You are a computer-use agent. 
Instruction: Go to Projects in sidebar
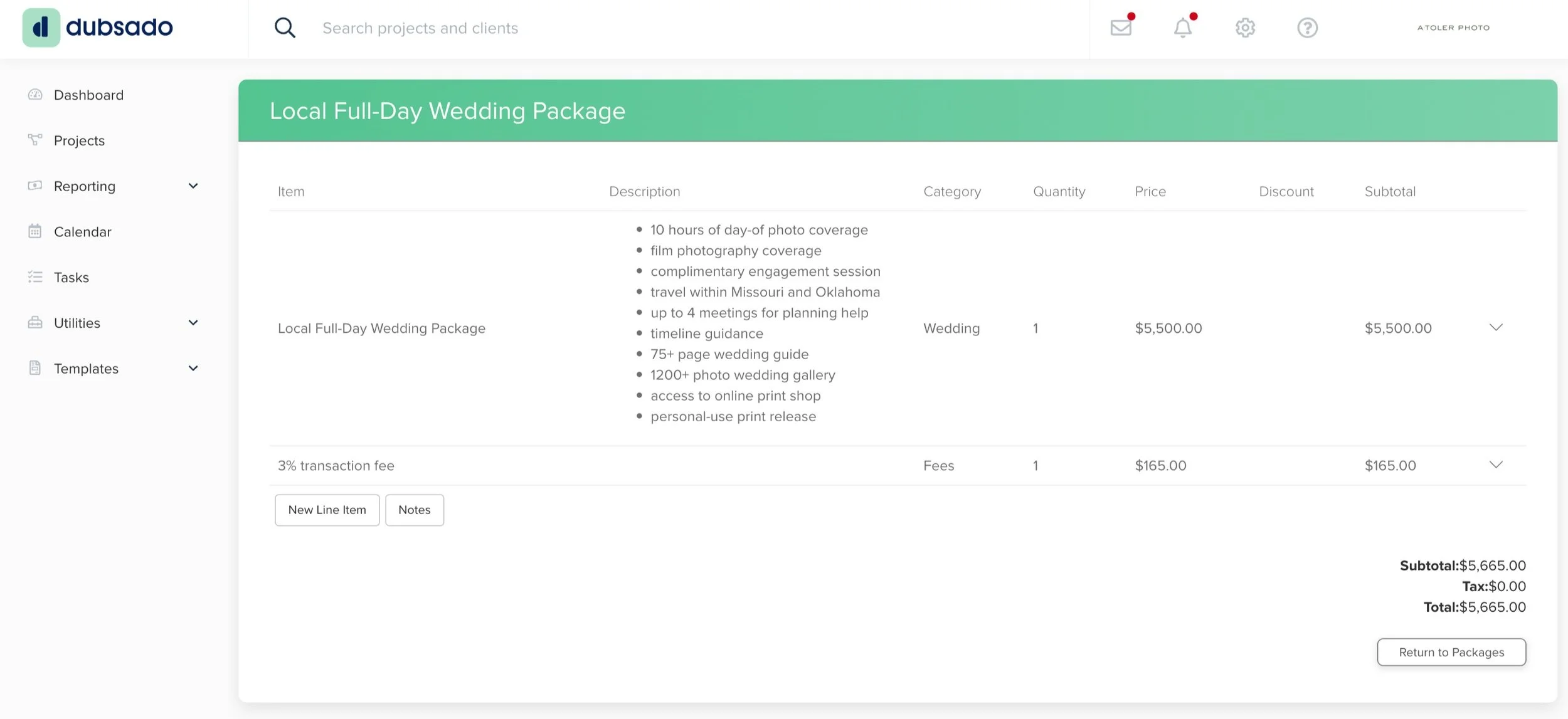click(x=79, y=140)
